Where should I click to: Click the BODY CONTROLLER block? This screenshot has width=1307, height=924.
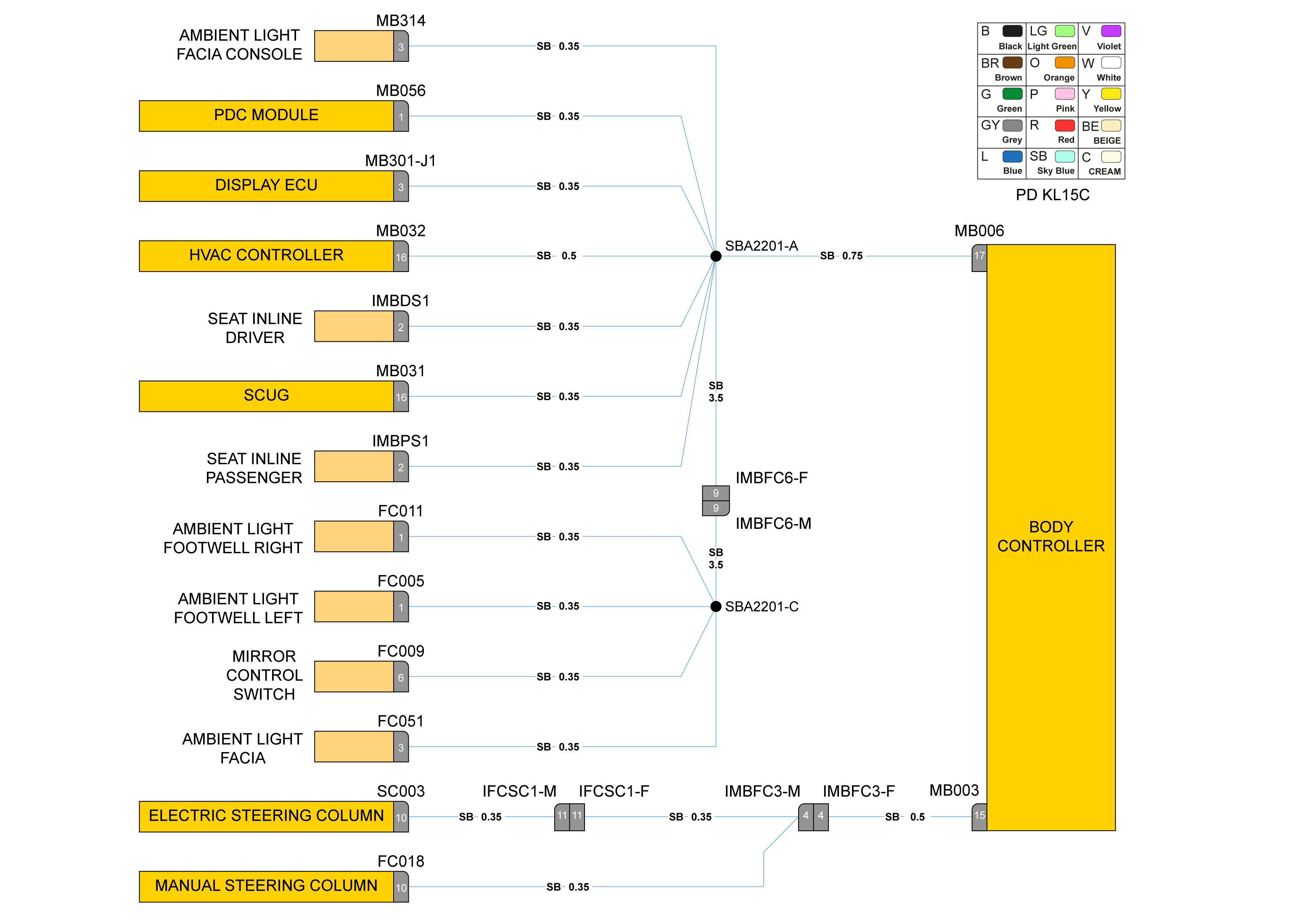(1050, 536)
